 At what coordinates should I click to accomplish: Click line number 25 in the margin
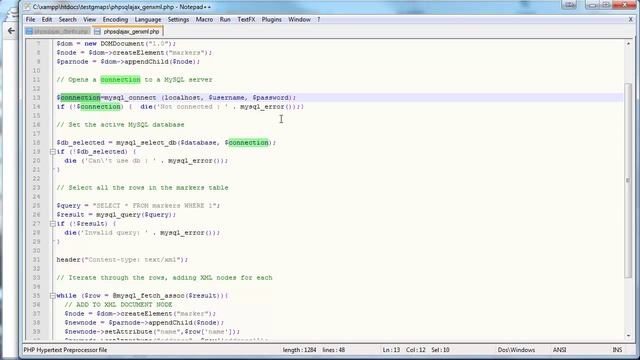click(36, 206)
